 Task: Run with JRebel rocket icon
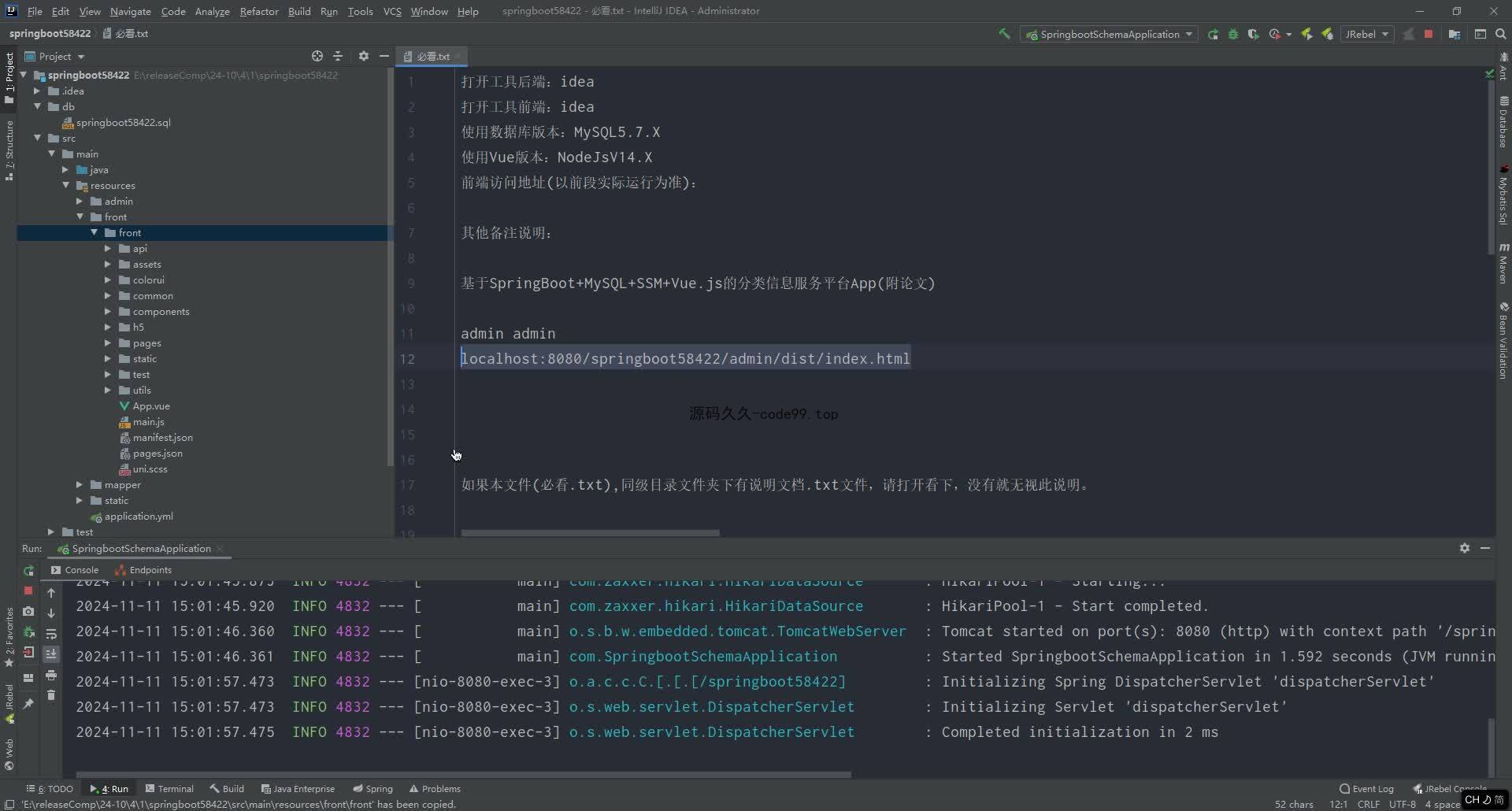point(1307,34)
